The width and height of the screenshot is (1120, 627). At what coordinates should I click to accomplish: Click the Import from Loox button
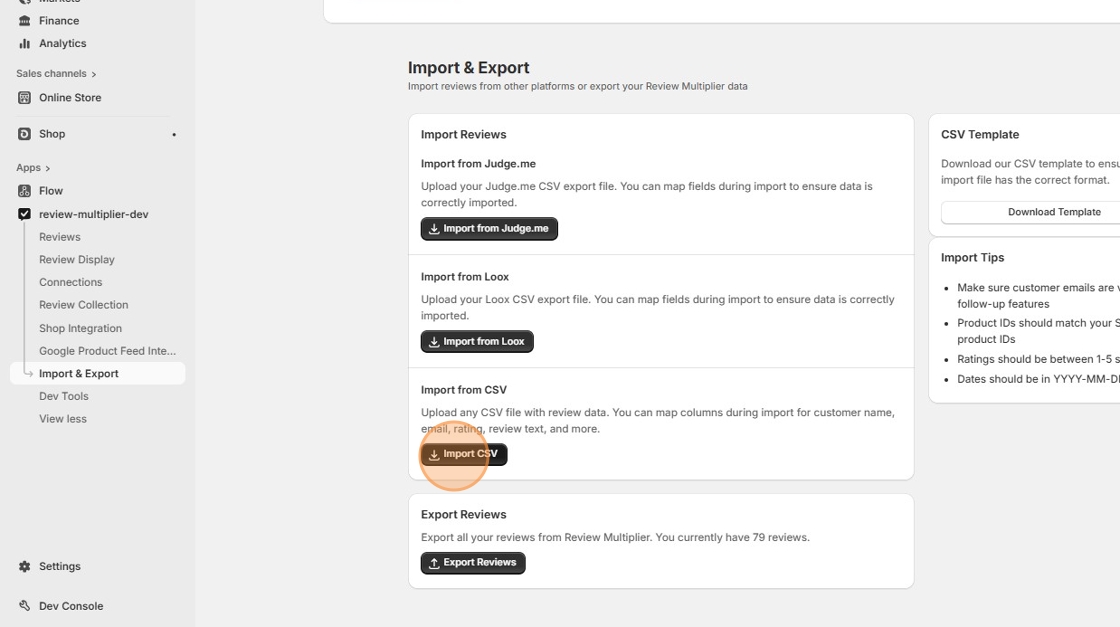click(x=477, y=342)
